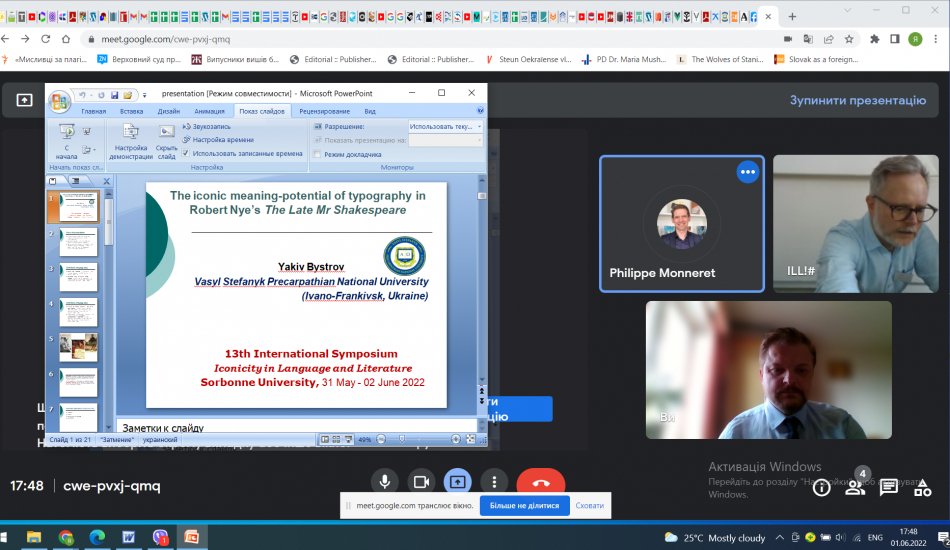
Task: Turn off camera in Meet
Action: (421, 482)
